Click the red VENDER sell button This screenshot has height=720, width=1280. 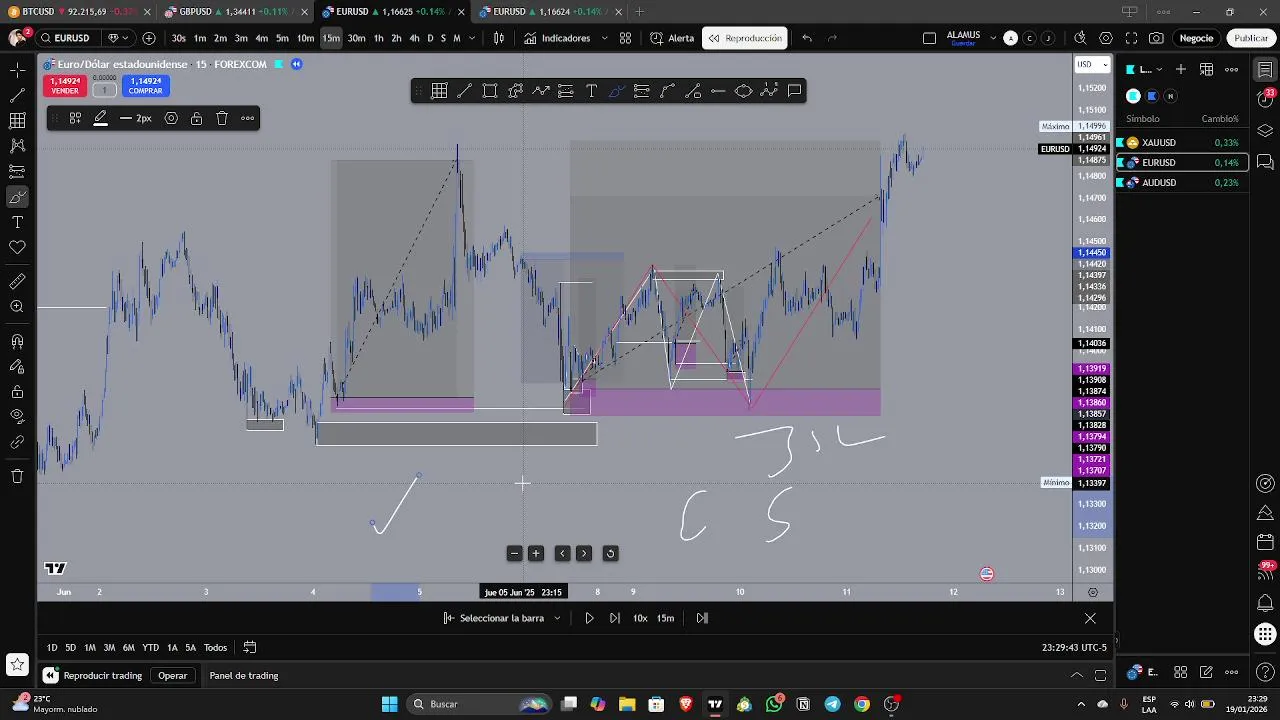click(65, 86)
